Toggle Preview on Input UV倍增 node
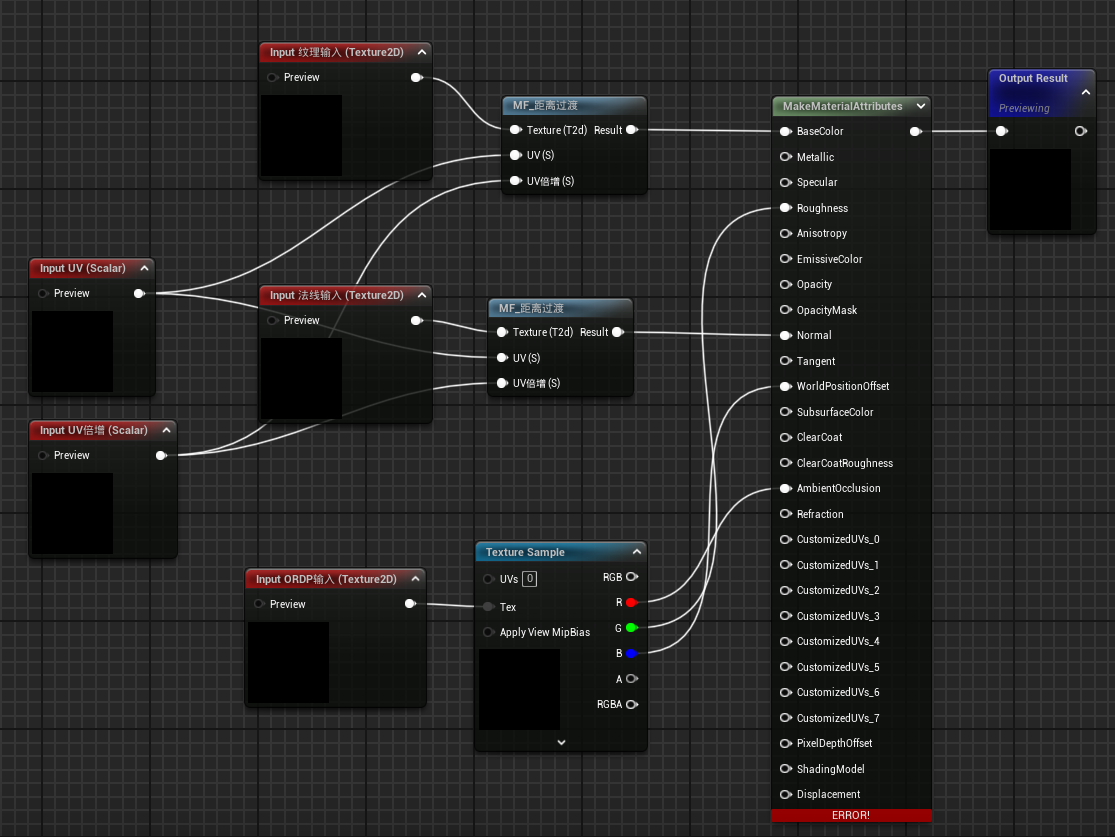Screen dimensions: 1115x837 (43, 456)
